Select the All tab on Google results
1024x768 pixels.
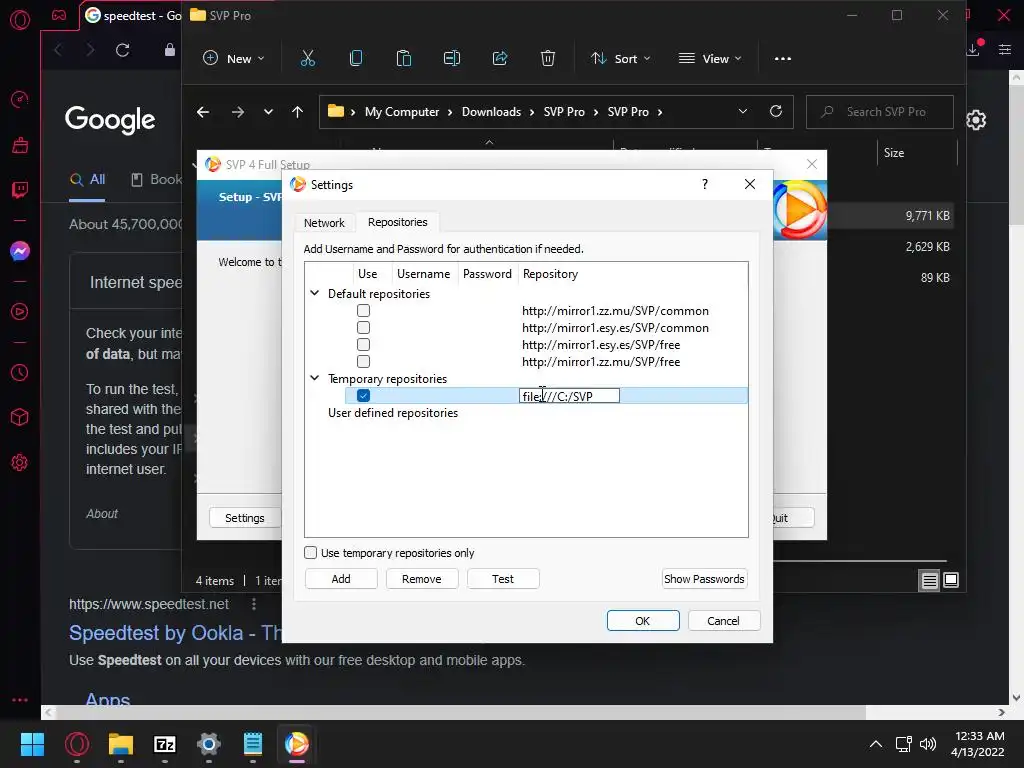click(x=88, y=180)
